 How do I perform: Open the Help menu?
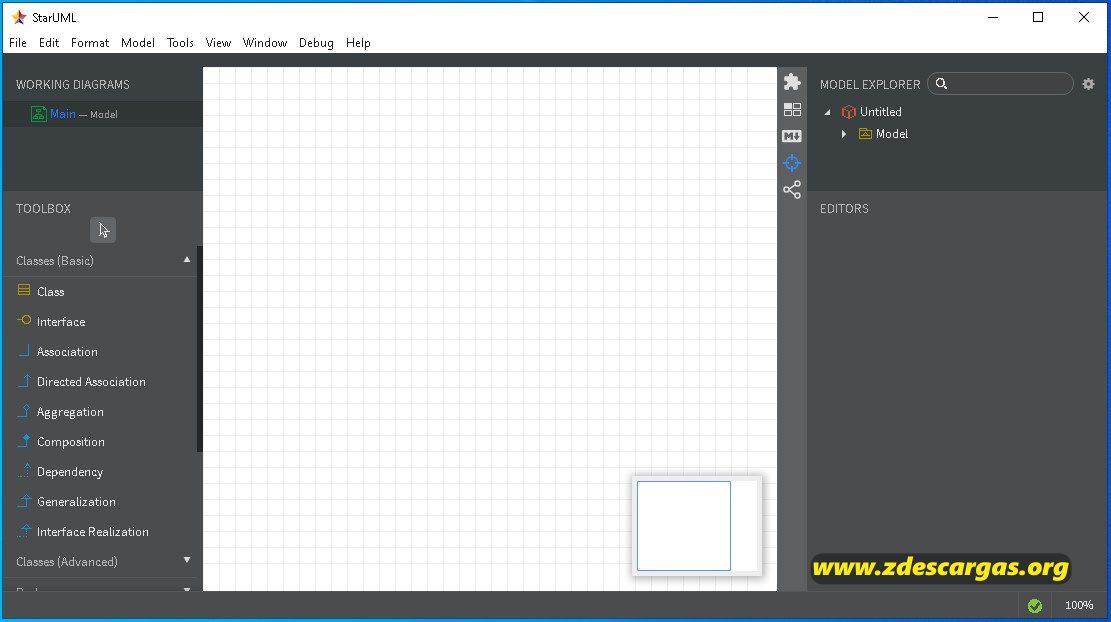point(358,43)
